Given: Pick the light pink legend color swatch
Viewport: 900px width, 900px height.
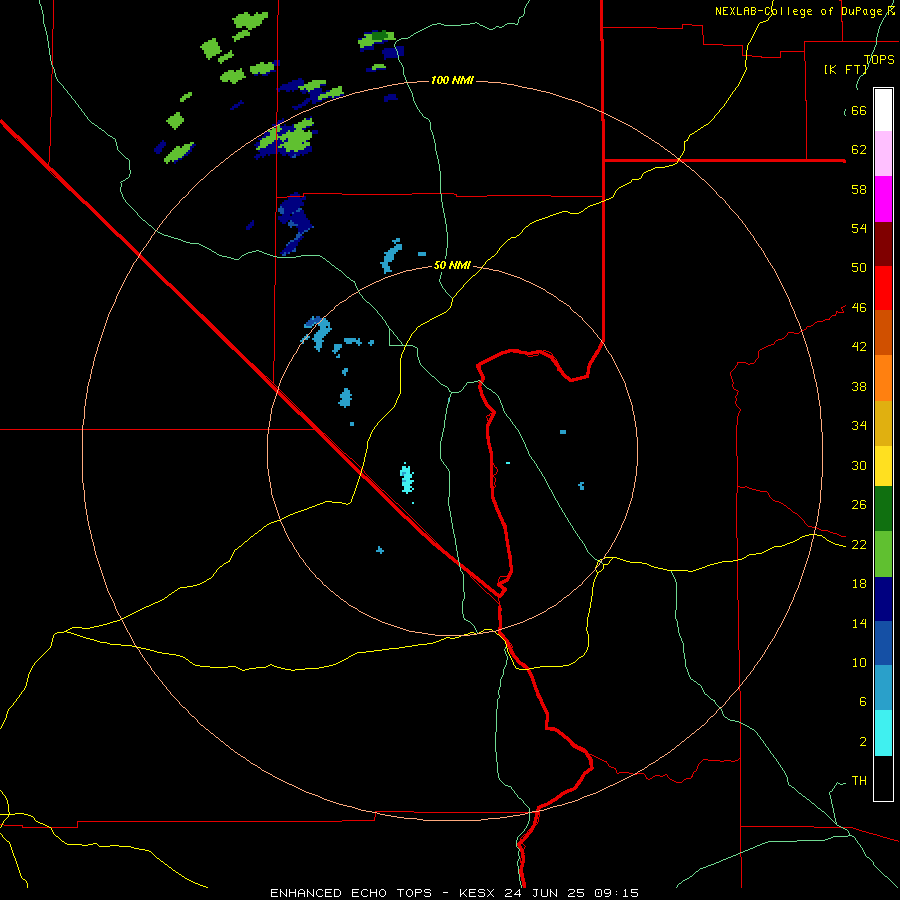Looking at the screenshot, I should pos(883,153).
